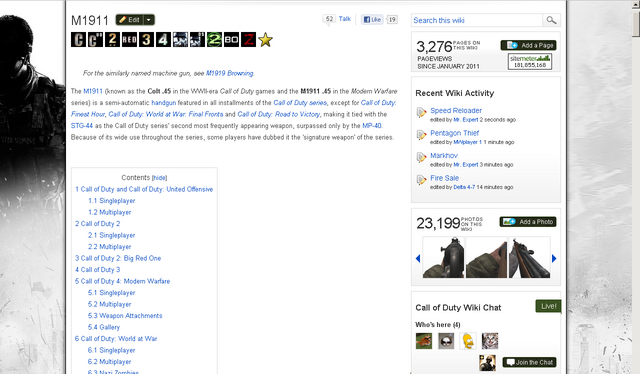Click the Call of Duty 2 game icon
The image size is (640, 374).
coord(112,40)
